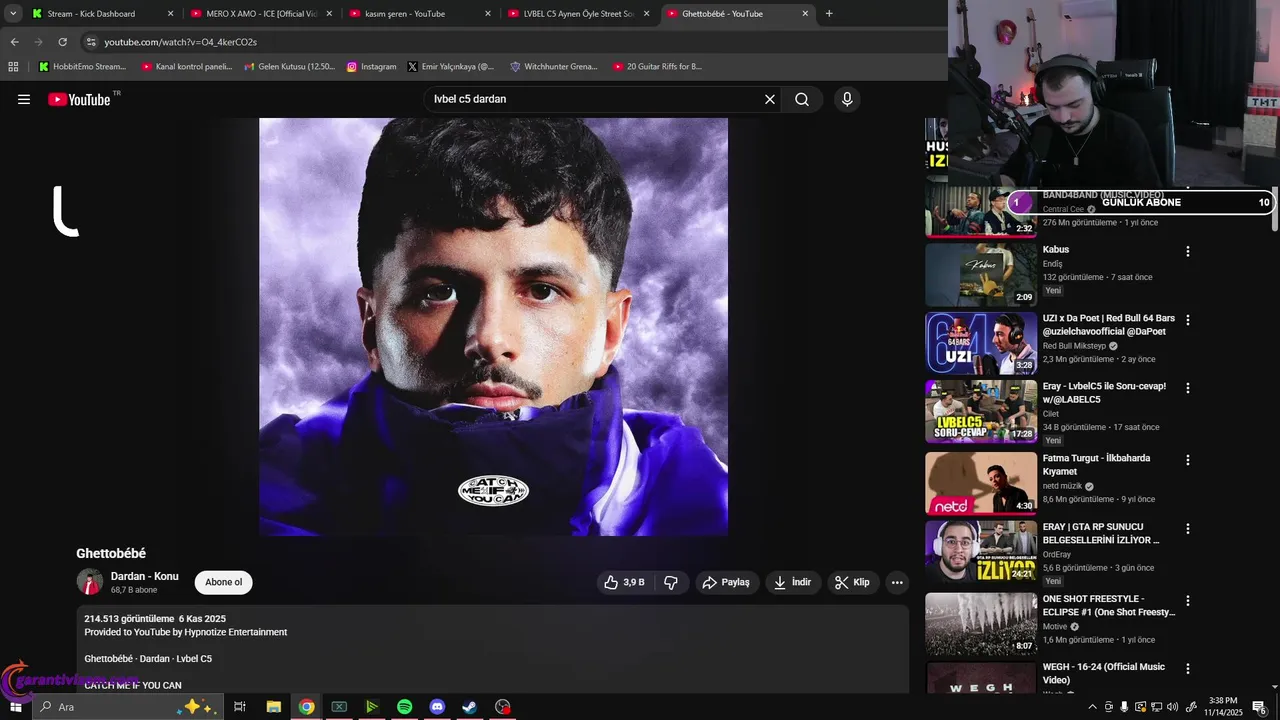
Task: Click the Chrome address bar URL
Action: point(181,42)
